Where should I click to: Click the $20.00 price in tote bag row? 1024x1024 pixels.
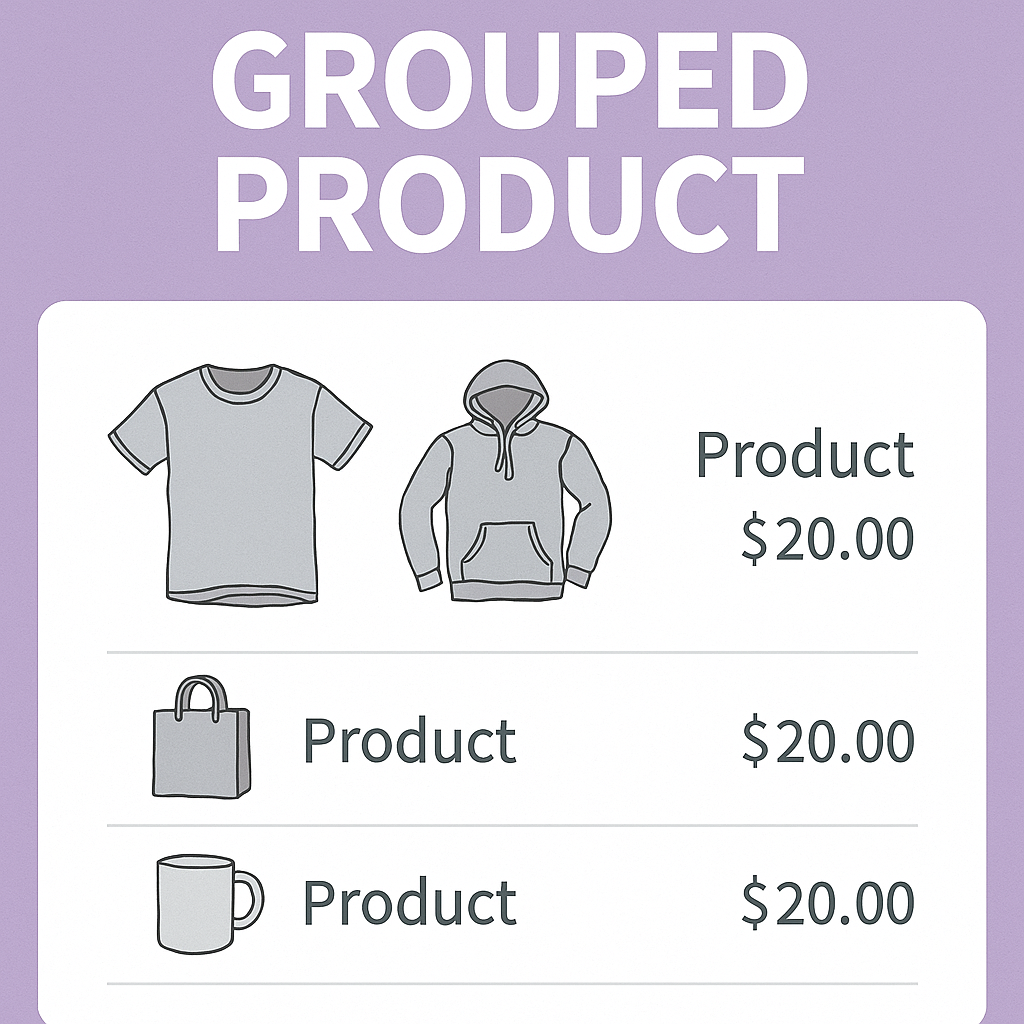pos(828,742)
